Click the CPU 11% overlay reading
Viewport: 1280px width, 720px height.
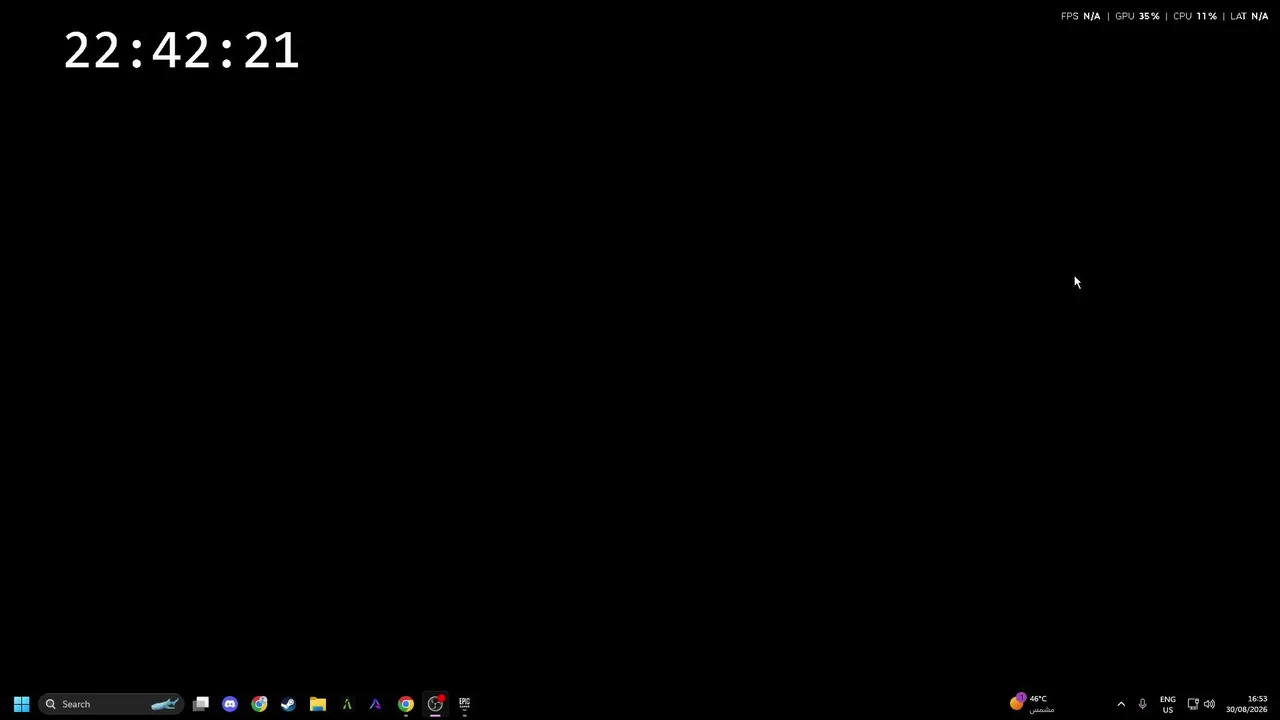(1195, 16)
